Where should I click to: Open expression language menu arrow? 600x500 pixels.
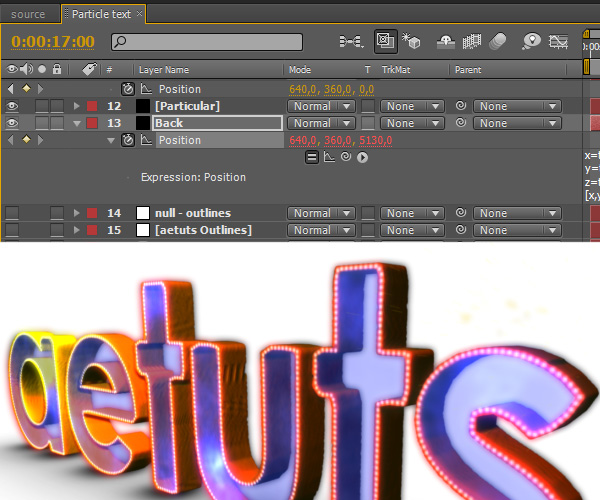pos(362,157)
